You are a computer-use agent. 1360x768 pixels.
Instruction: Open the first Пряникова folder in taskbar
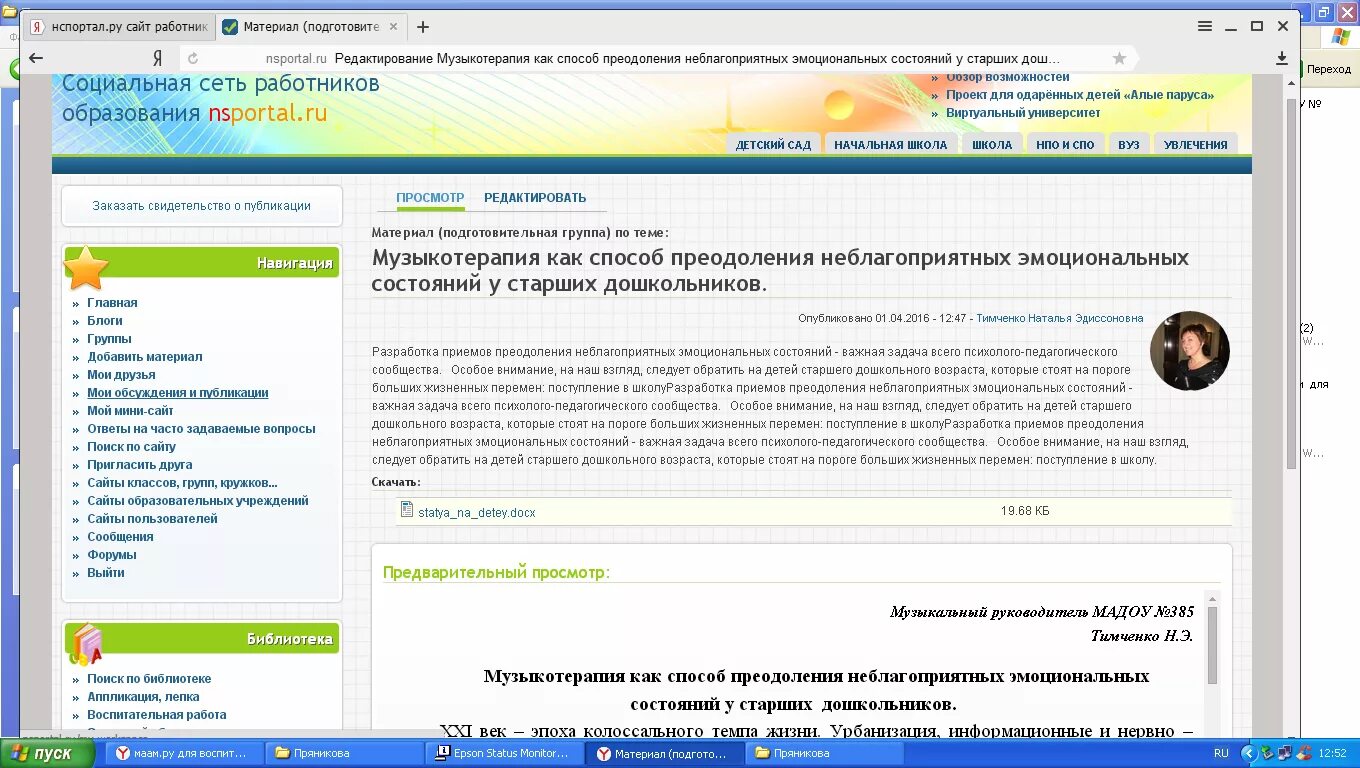click(344, 753)
